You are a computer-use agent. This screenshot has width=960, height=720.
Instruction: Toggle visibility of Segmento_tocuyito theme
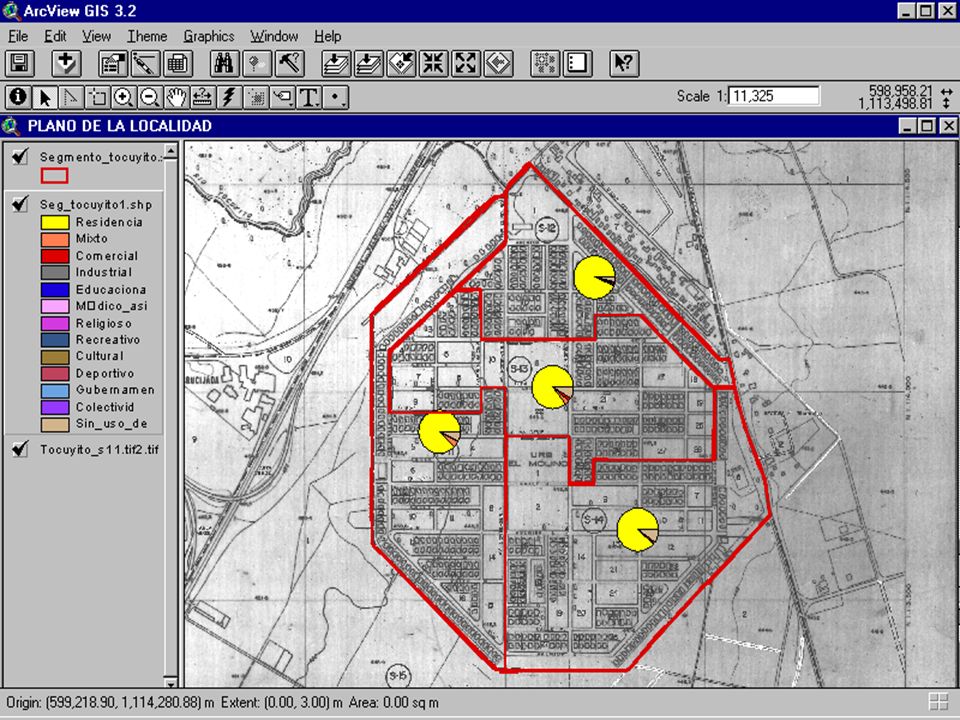(20, 157)
